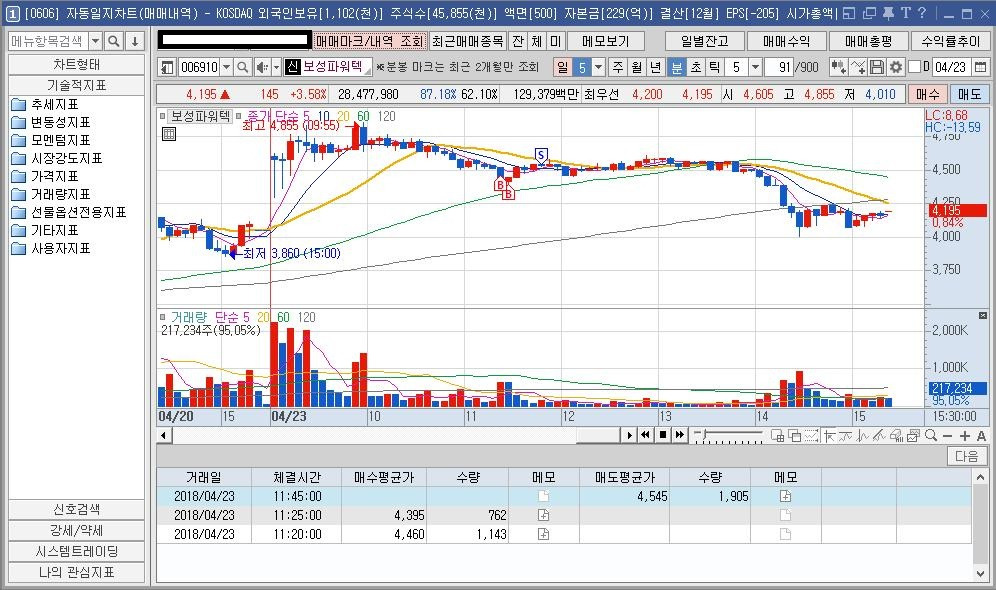The width and height of the screenshot is (996, 590).
Task: Click the 매매마크/내역 조회 button
Action: pyautogui.click(x=370, y=41)
